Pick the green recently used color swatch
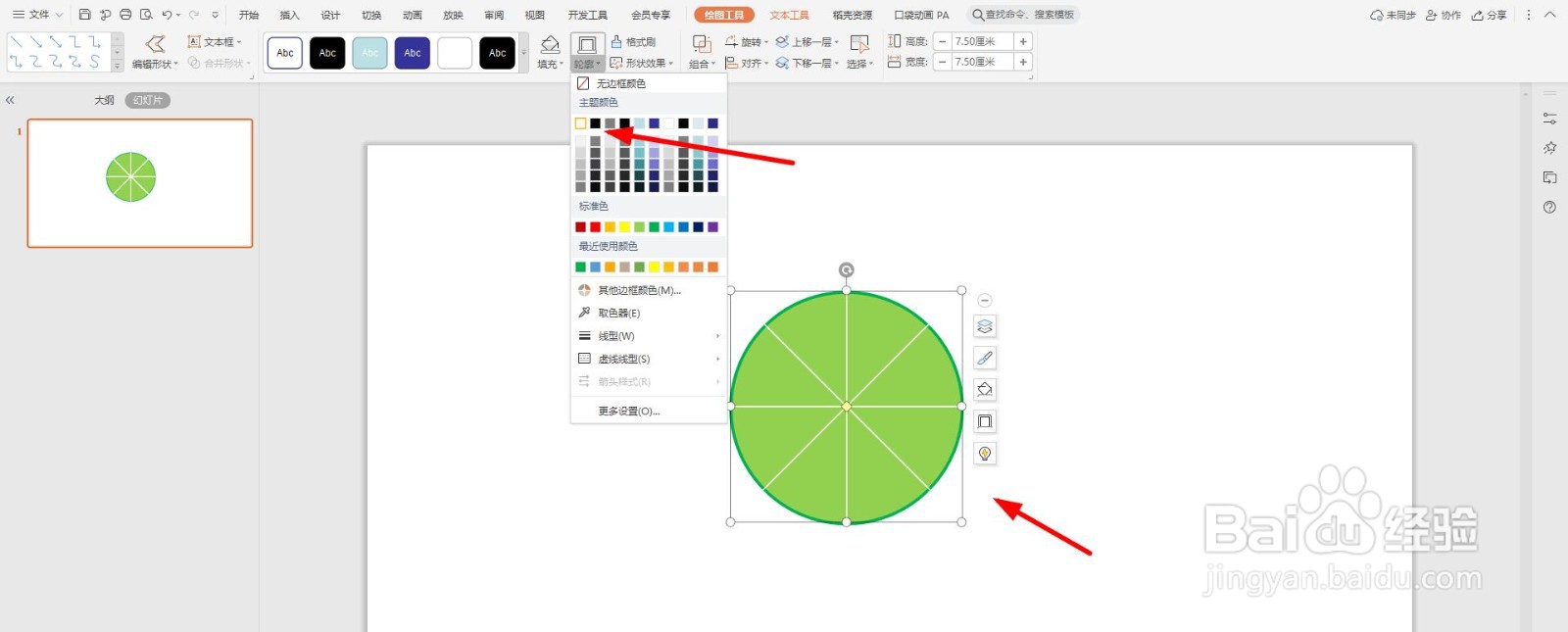 pyautogui.click(x=580, y=267)
